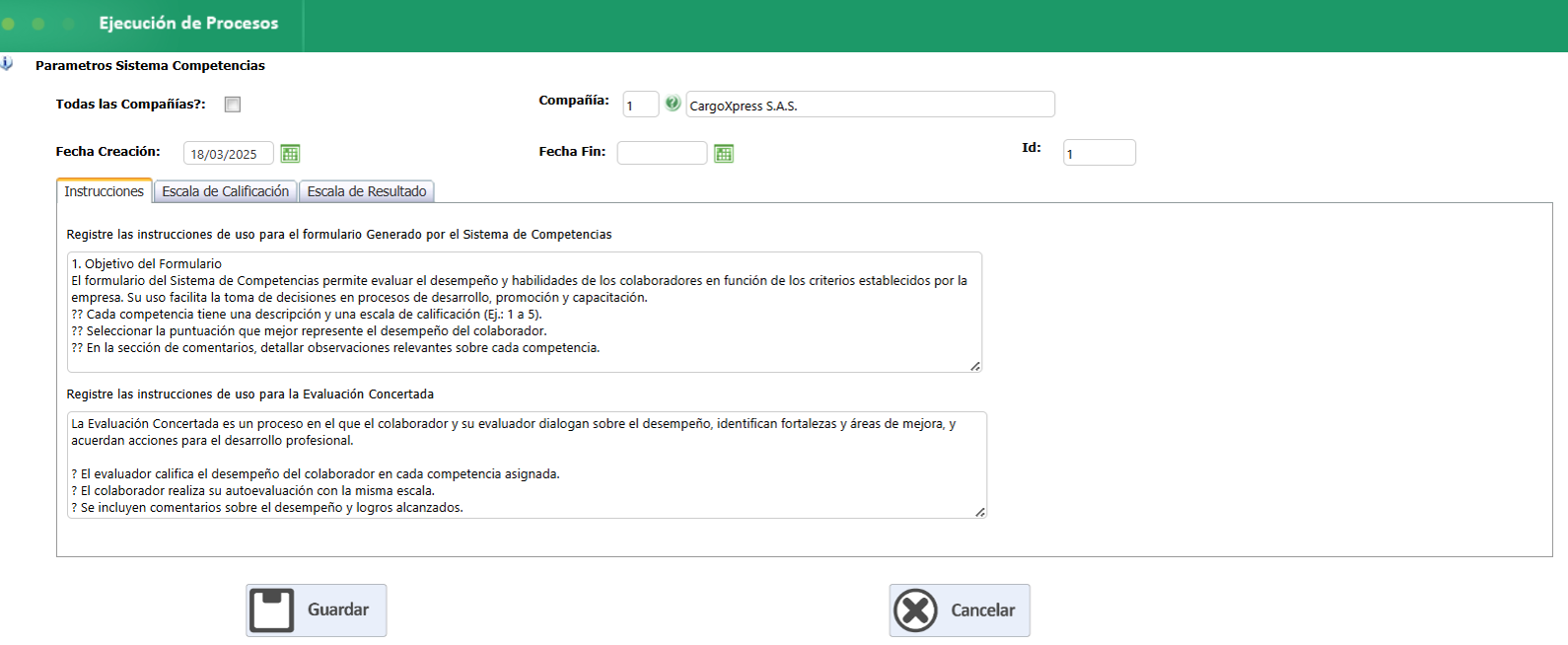Switch to the Instrucciones tab
Viewport: 1568px width, 645px height.
[104, 191]
